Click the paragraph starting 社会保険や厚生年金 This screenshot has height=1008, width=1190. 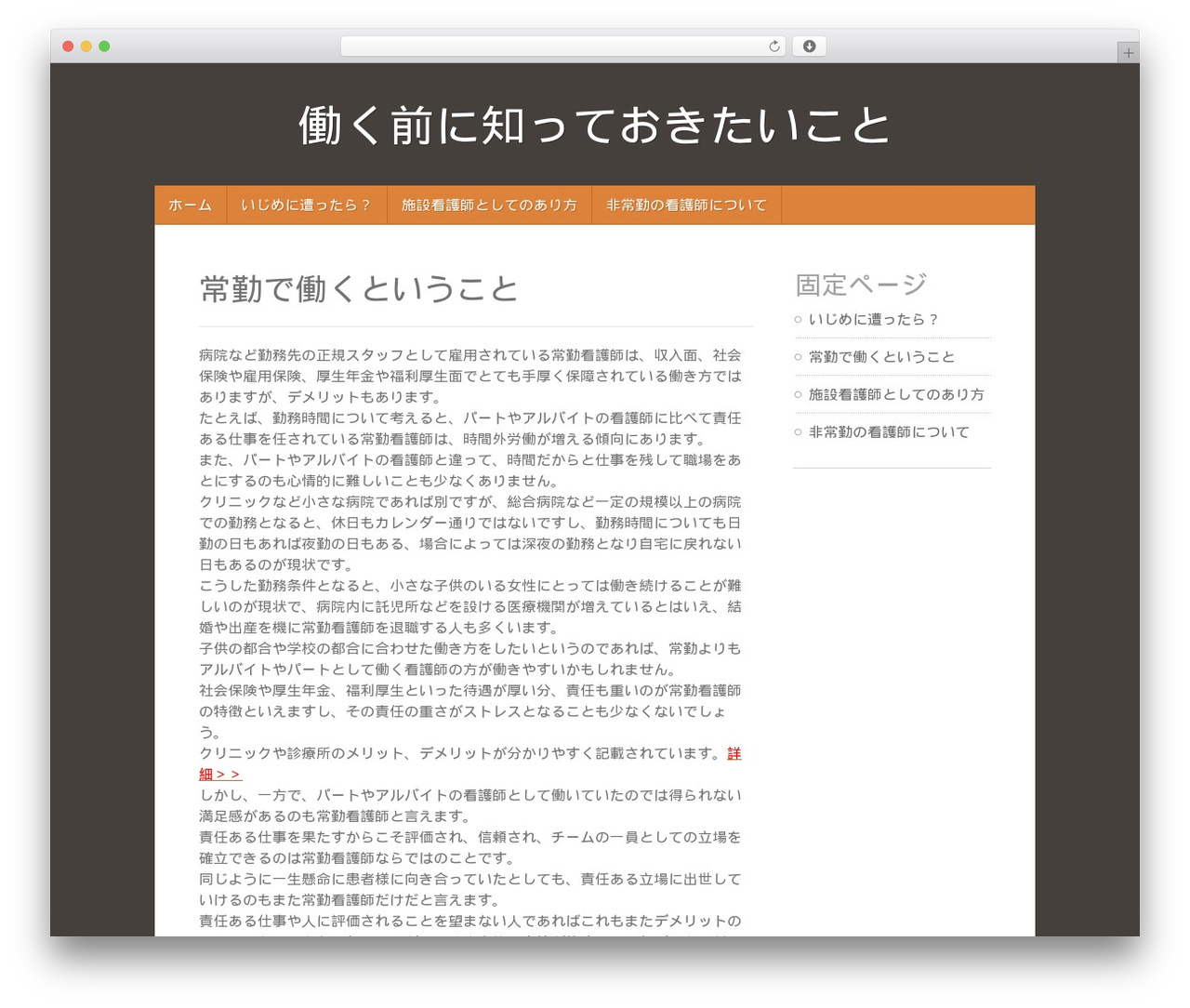coord(470,711)
